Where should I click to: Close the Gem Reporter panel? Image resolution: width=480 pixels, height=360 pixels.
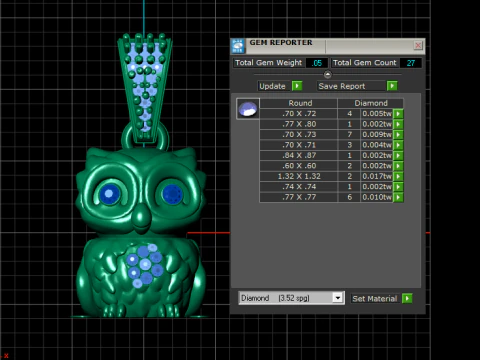tap(418, 45)
